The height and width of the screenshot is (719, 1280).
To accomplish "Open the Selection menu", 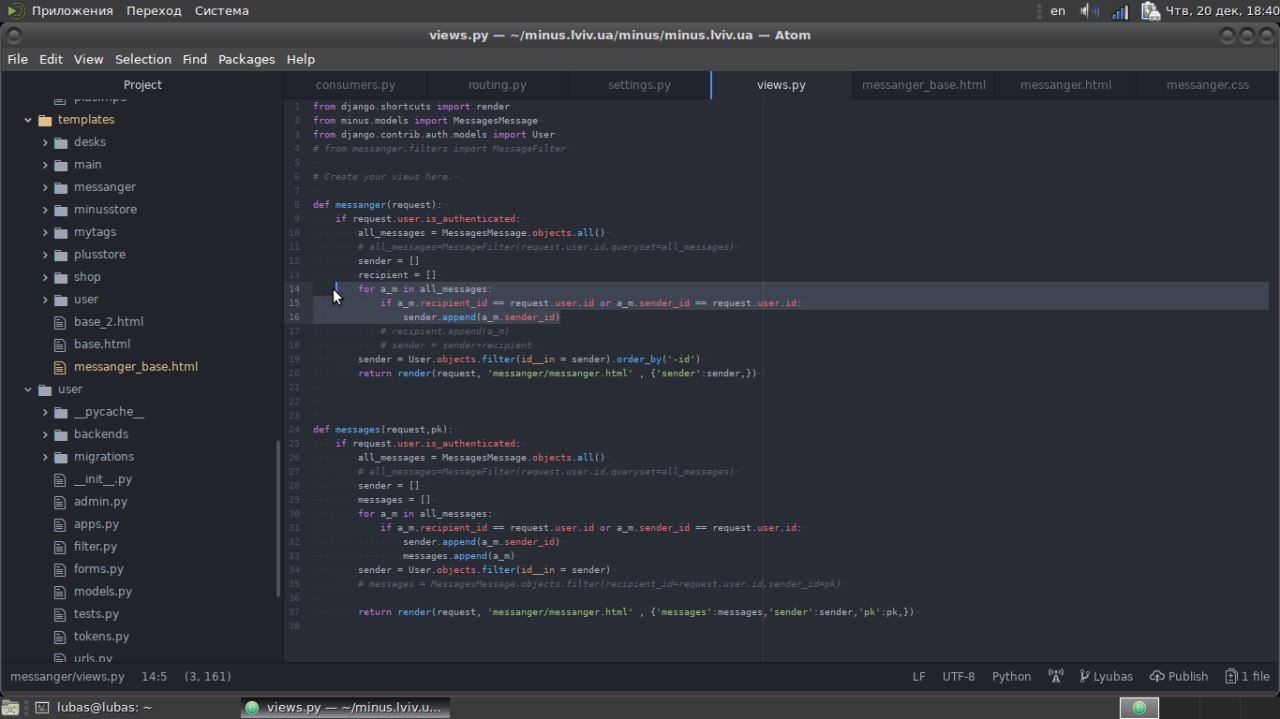I will [x=143, y=59].
